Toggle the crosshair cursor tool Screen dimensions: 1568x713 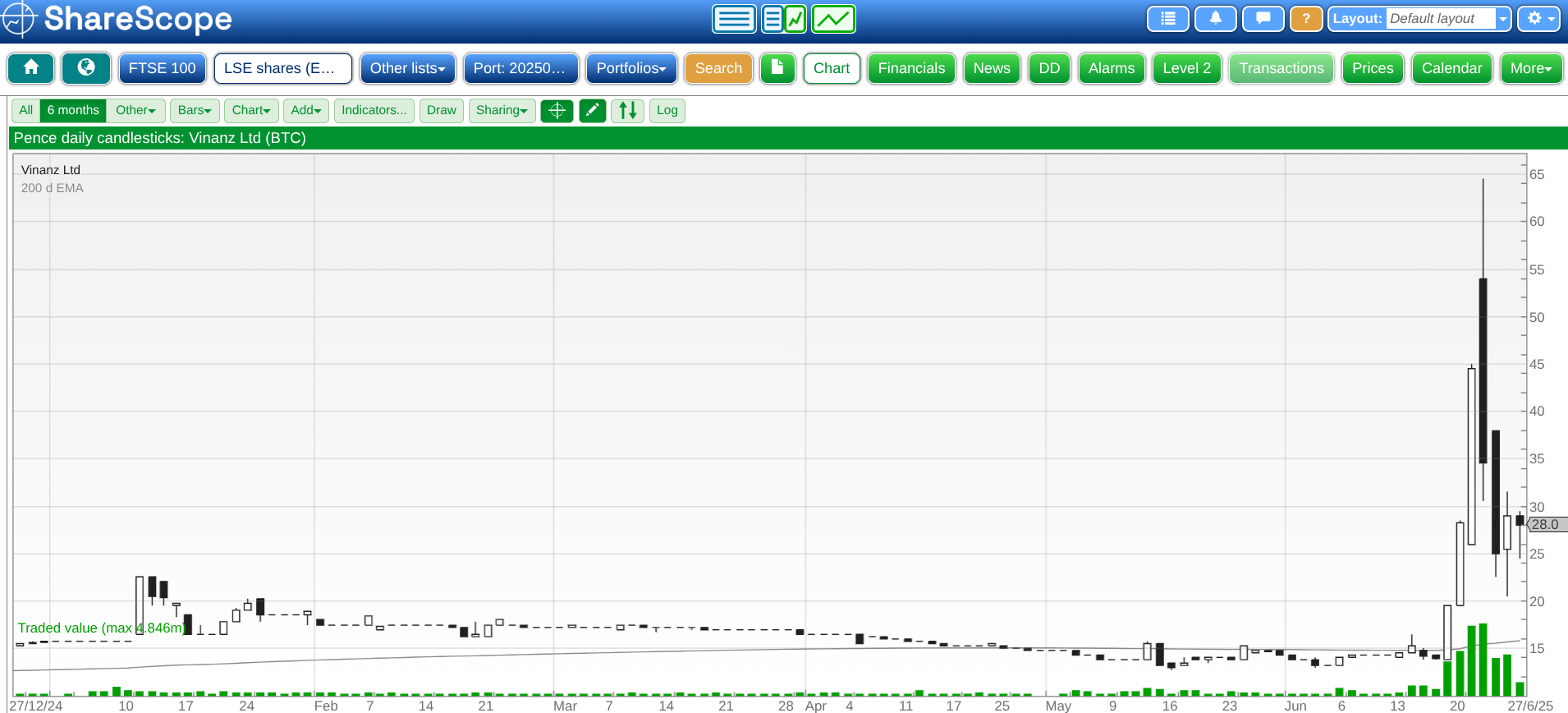[x=557, y=110]
